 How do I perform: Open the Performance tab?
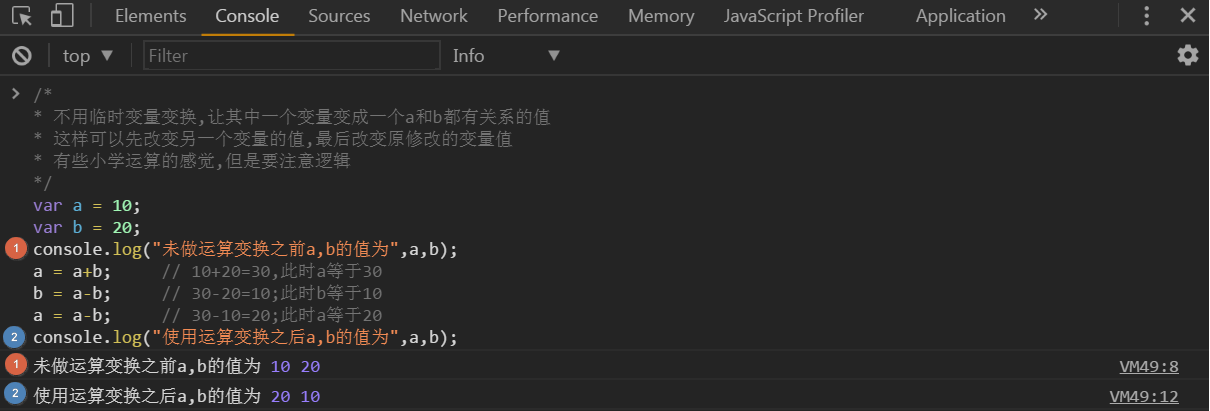547,16
